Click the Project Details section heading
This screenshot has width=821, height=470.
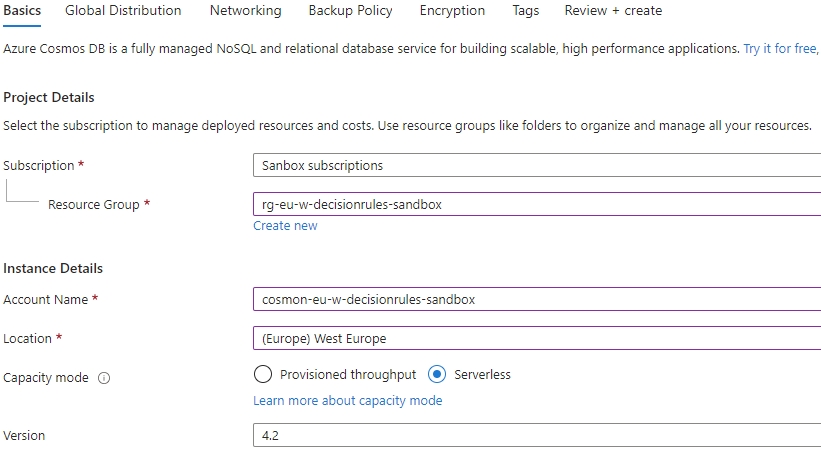coord(49,97)
